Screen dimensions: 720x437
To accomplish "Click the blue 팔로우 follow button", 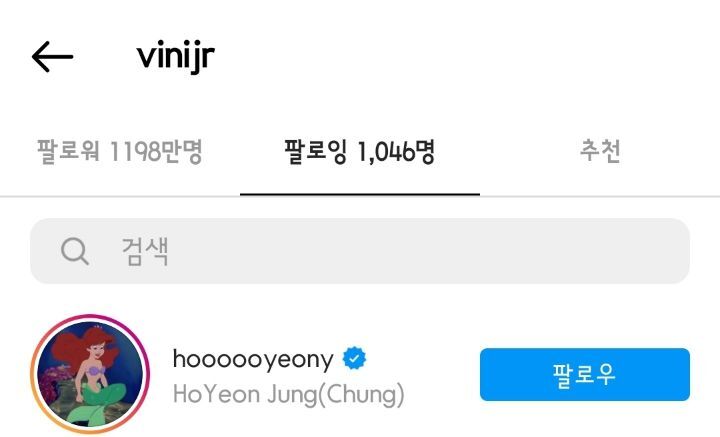I will tap(585, 375).
